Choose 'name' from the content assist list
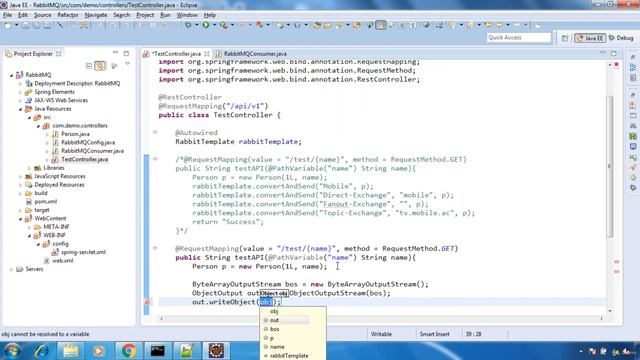 coord(277,347)
